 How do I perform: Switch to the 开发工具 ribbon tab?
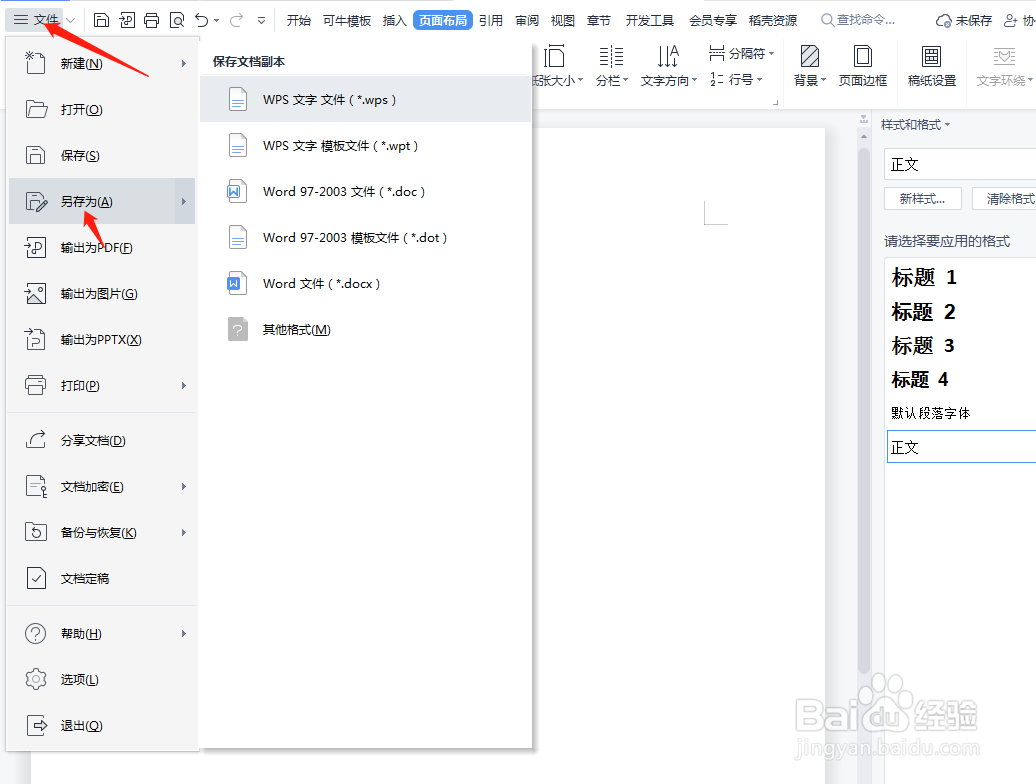coord(650,20)
